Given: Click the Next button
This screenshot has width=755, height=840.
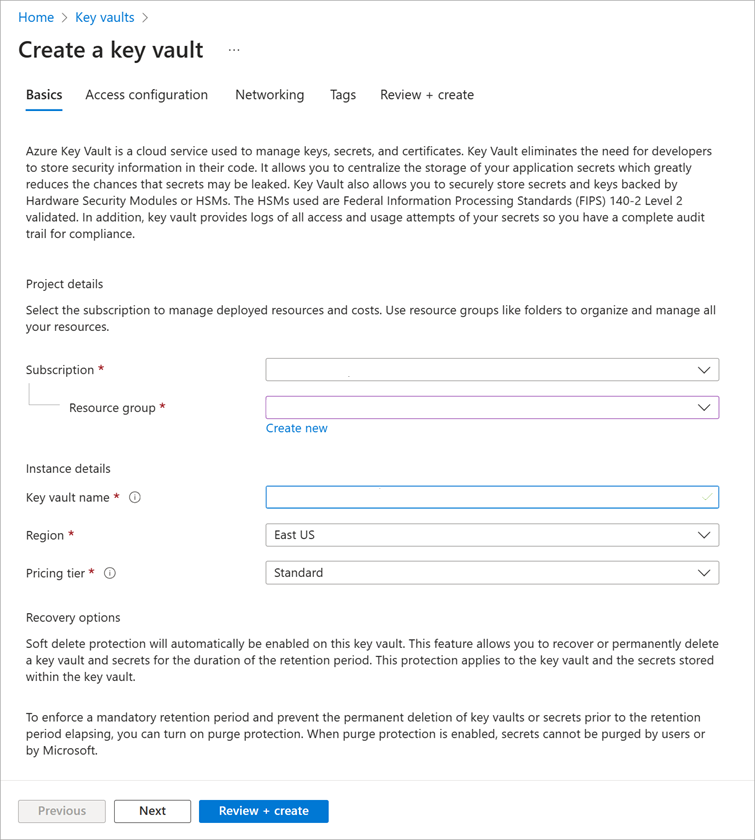Looking at the screenshot, I should (152, 811).
